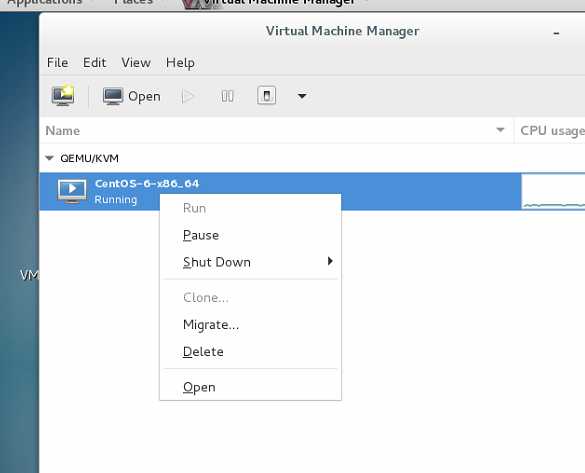585x473 pixels.
Task: Click the Run (play) toolbar icon
Action: (188, 96)
